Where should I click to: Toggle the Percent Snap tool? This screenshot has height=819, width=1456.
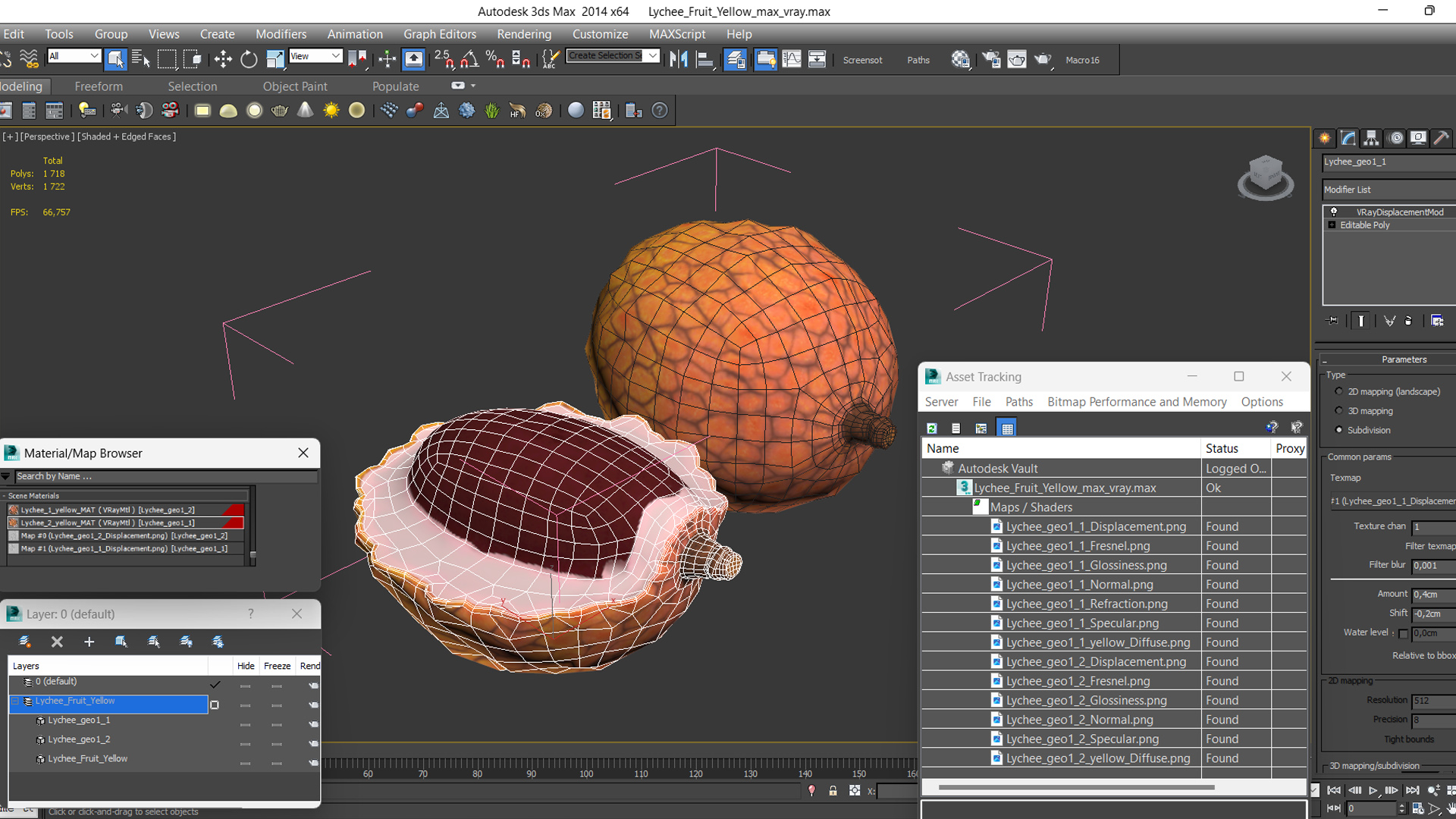[x=495, y=59]
